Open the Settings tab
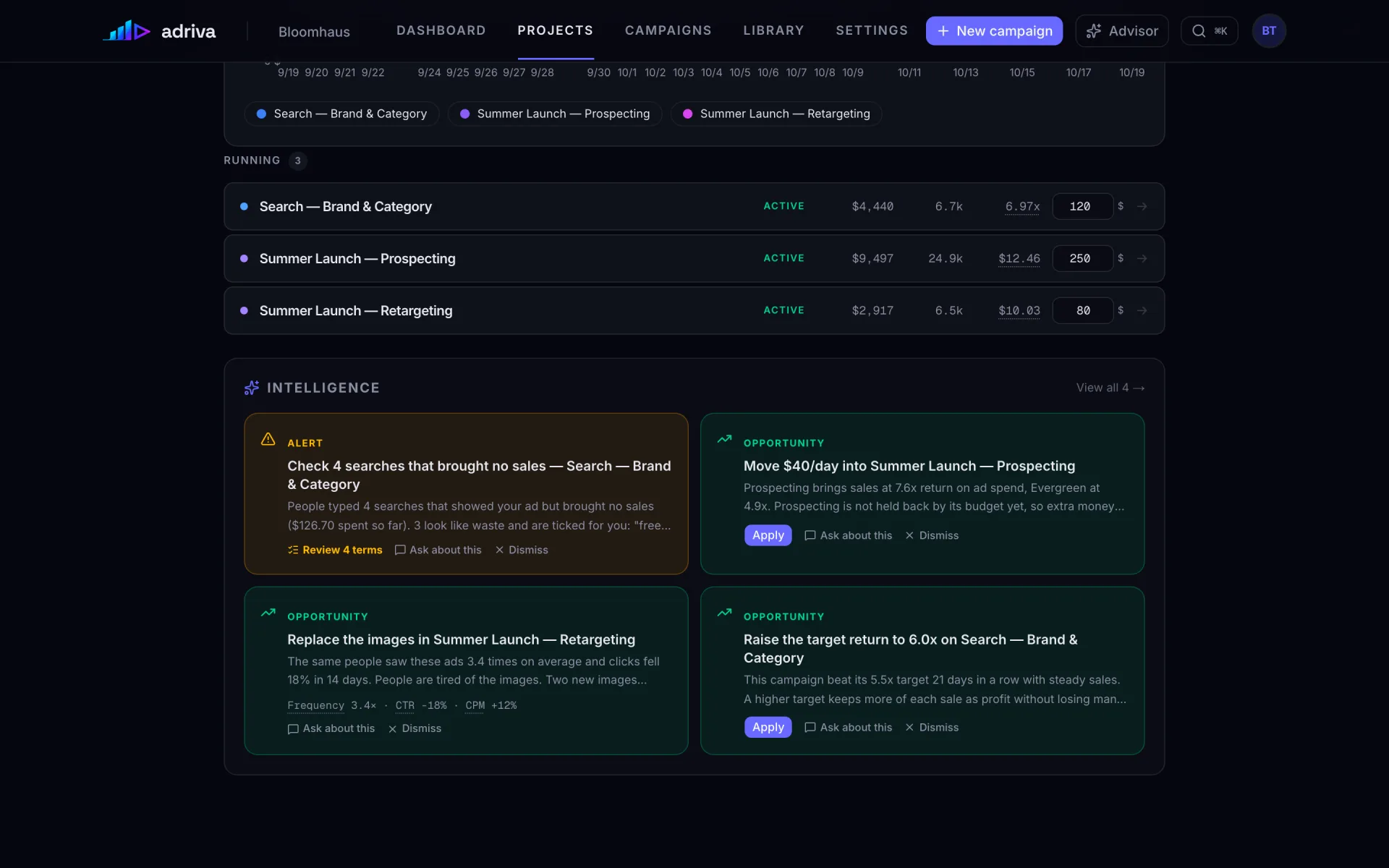The width and height of the screenshot is (1389, 868). point(872,30)
